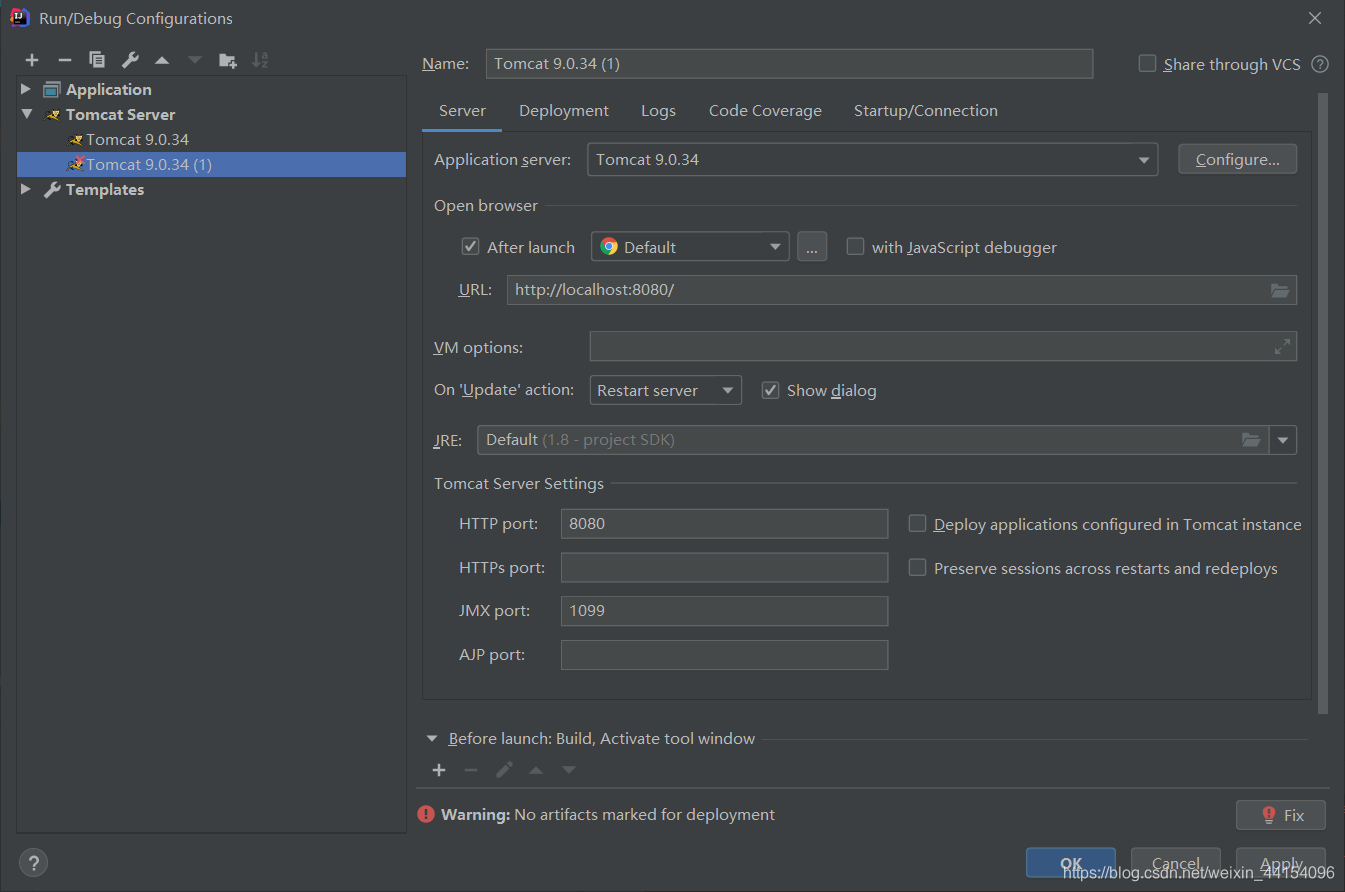Screen dimensions: 1345x892
Task: Click the JMX port field
Action: [x=724, y=610]
